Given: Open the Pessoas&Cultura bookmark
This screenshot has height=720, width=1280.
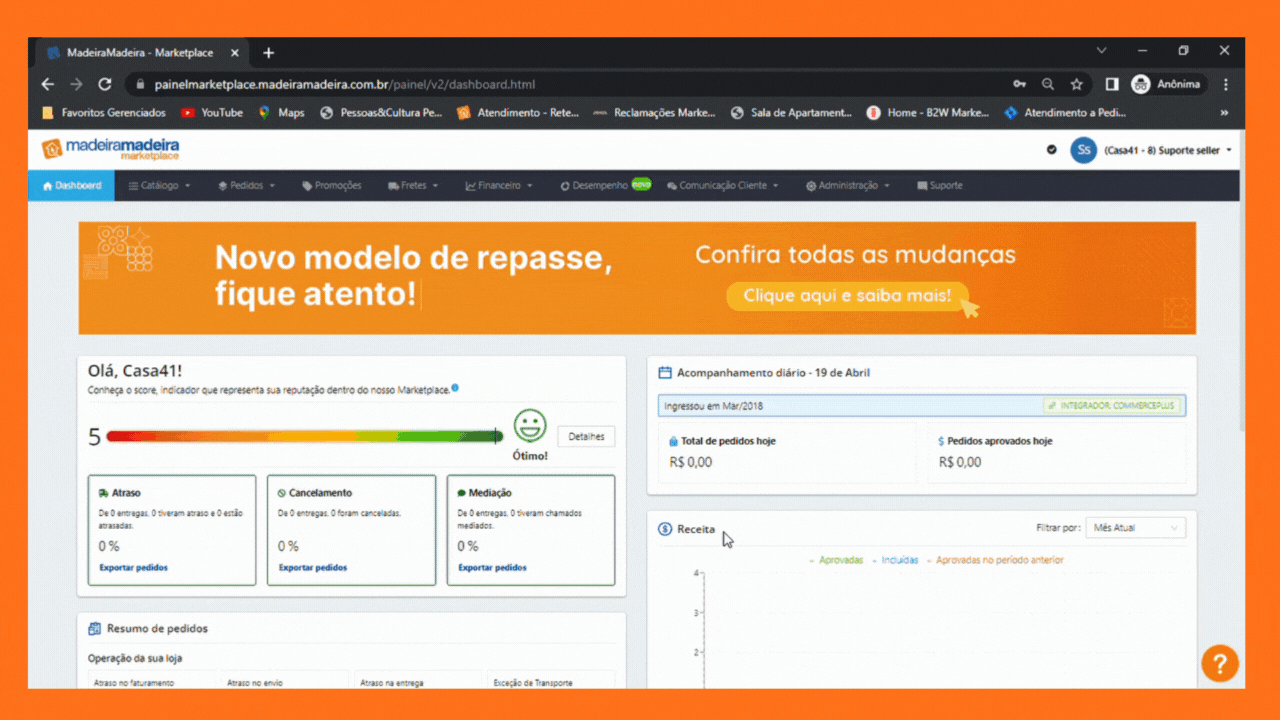Looking at the screenshot, I should point(381,113).
